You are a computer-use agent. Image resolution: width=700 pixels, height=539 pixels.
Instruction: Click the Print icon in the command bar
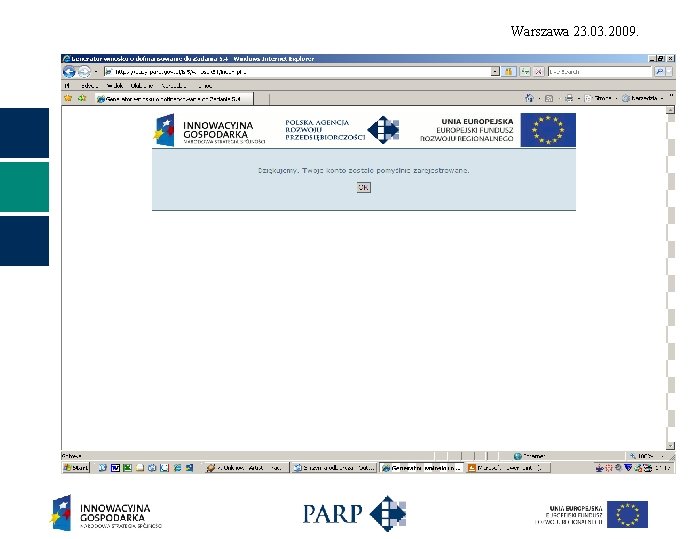click(x=568, y=98)
